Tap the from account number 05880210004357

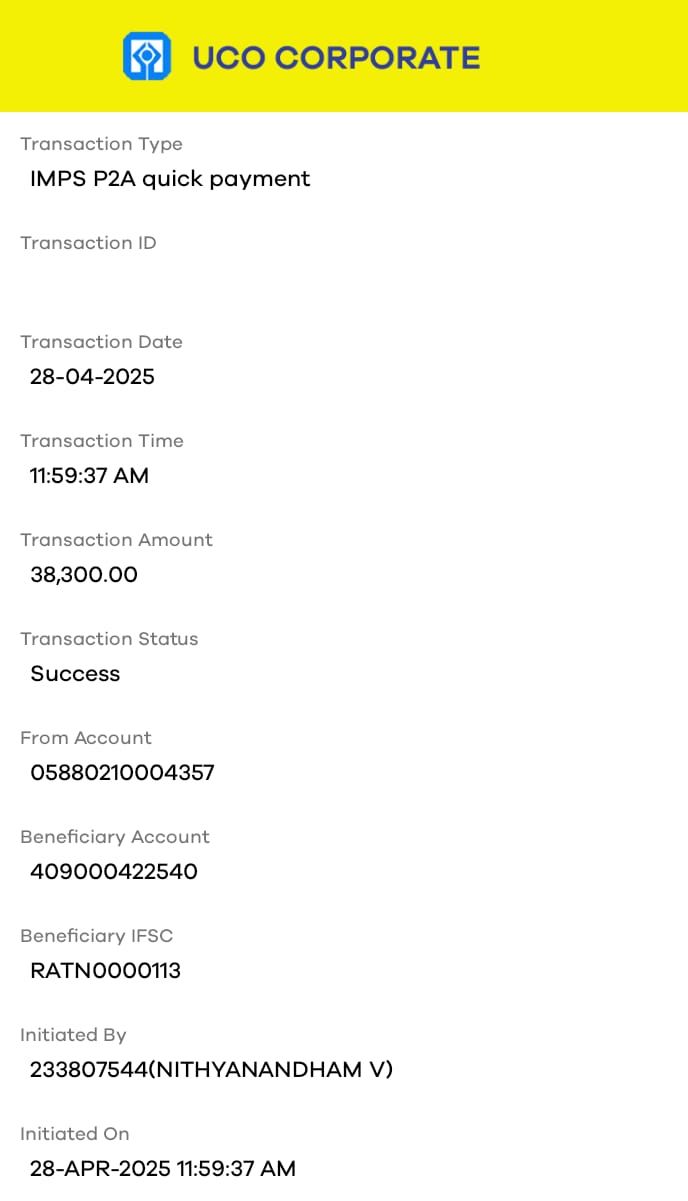[122, 773]
